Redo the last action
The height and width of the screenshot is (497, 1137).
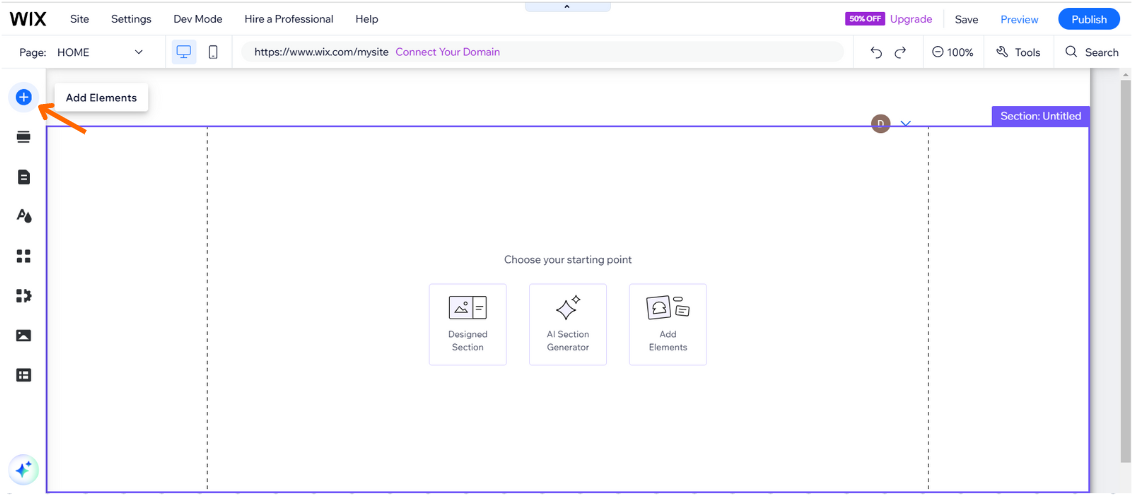point(901,52)
